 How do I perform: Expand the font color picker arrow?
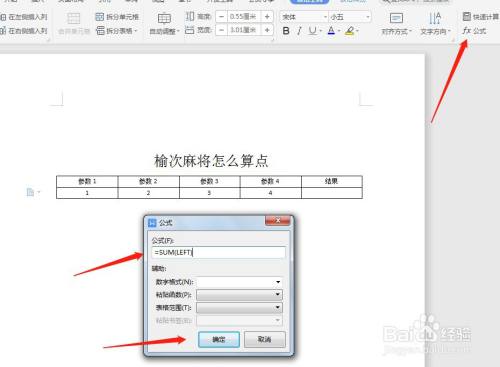(339, 31)
